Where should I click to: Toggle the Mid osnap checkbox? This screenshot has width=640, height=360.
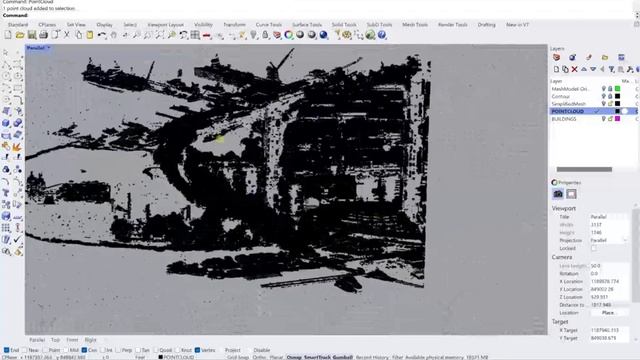click(66, 350)
